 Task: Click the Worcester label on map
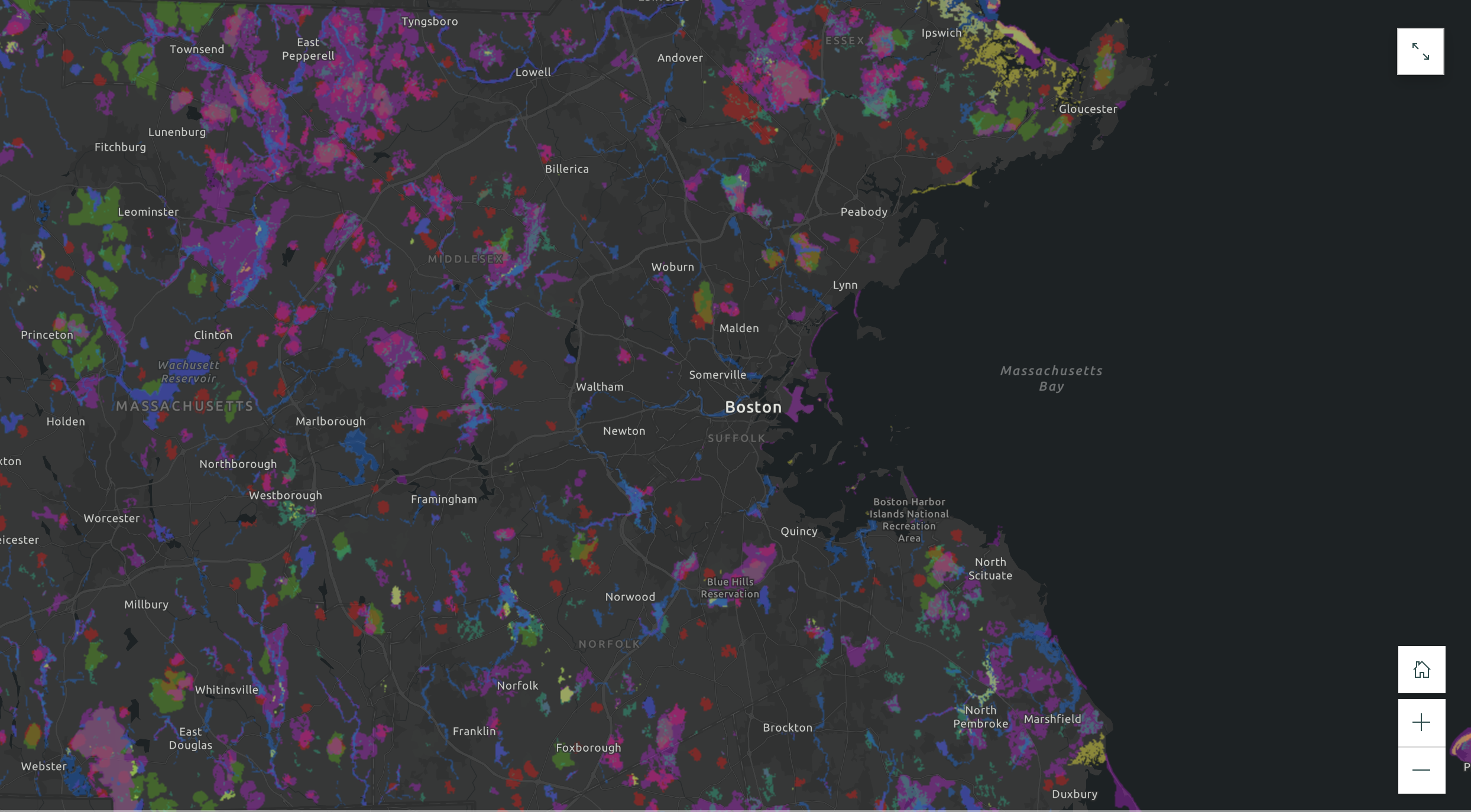click(112, 518)
